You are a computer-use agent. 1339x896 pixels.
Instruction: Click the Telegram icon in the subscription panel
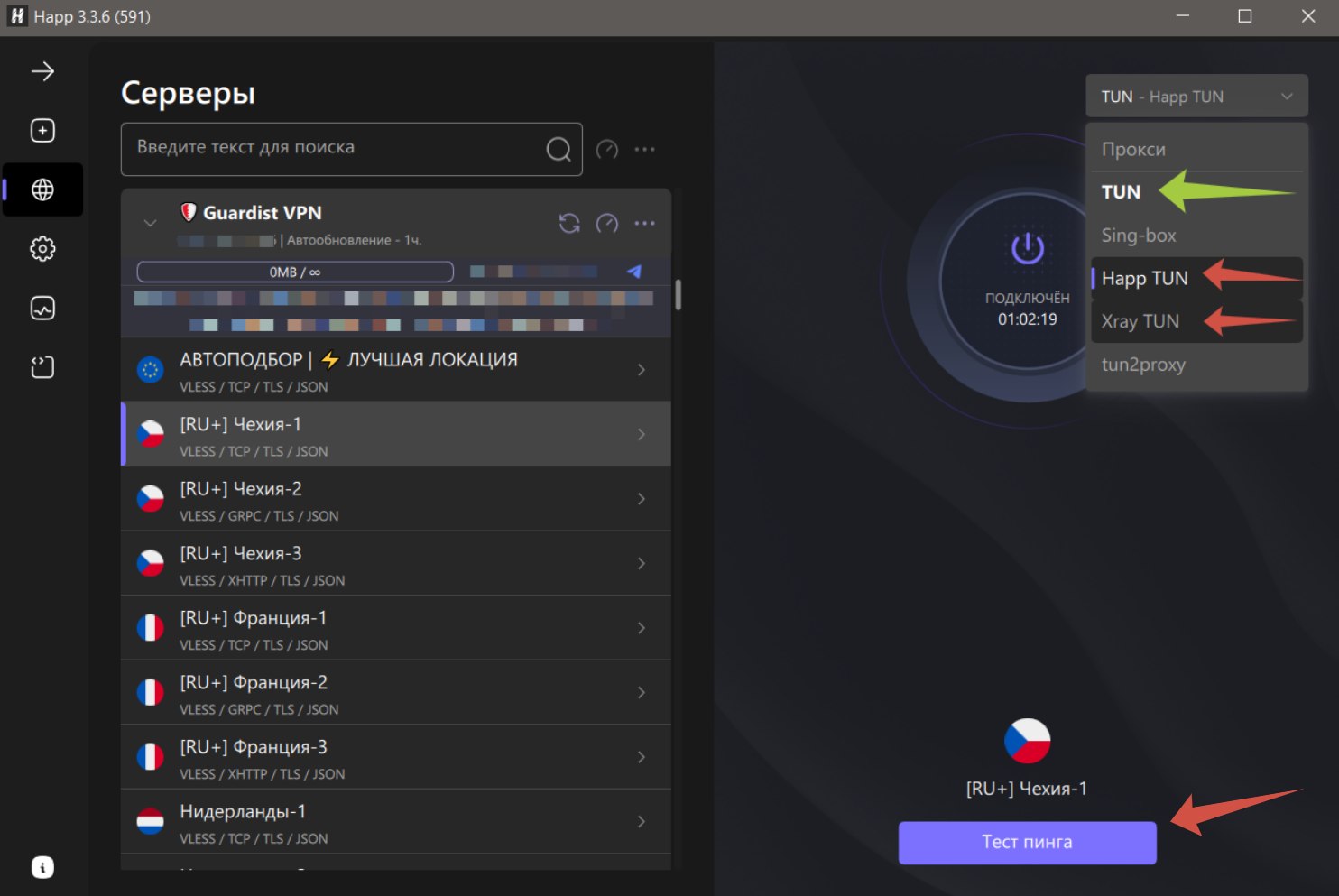point(634,272)
